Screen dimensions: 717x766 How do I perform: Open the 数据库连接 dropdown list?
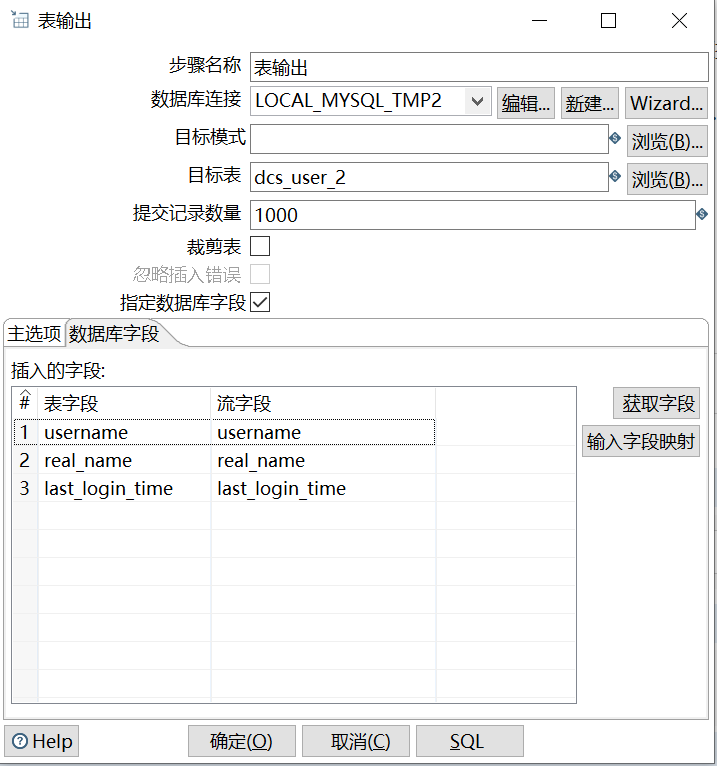click(477, 101)
